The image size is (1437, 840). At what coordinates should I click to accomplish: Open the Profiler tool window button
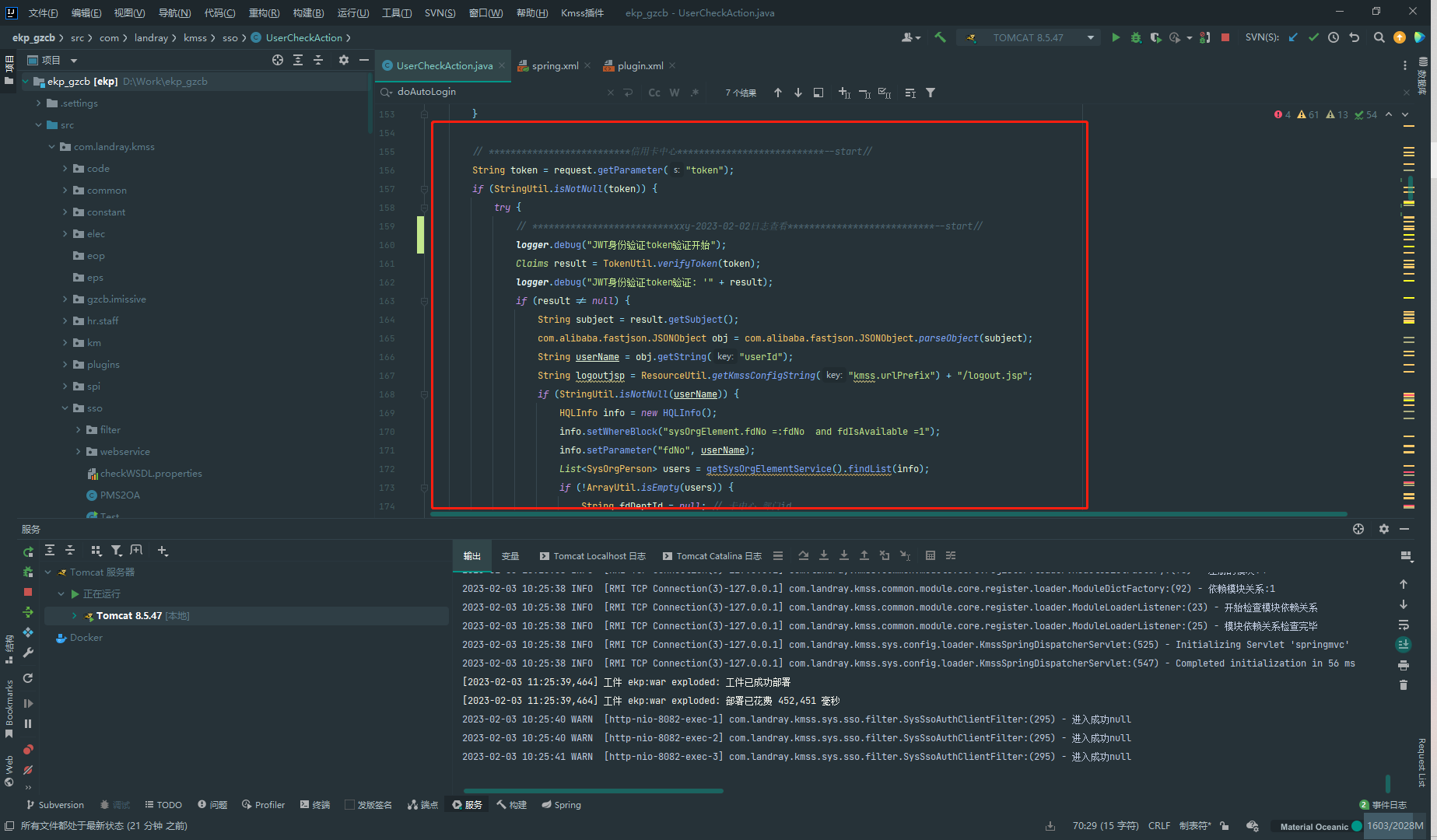tap(263, 805)
